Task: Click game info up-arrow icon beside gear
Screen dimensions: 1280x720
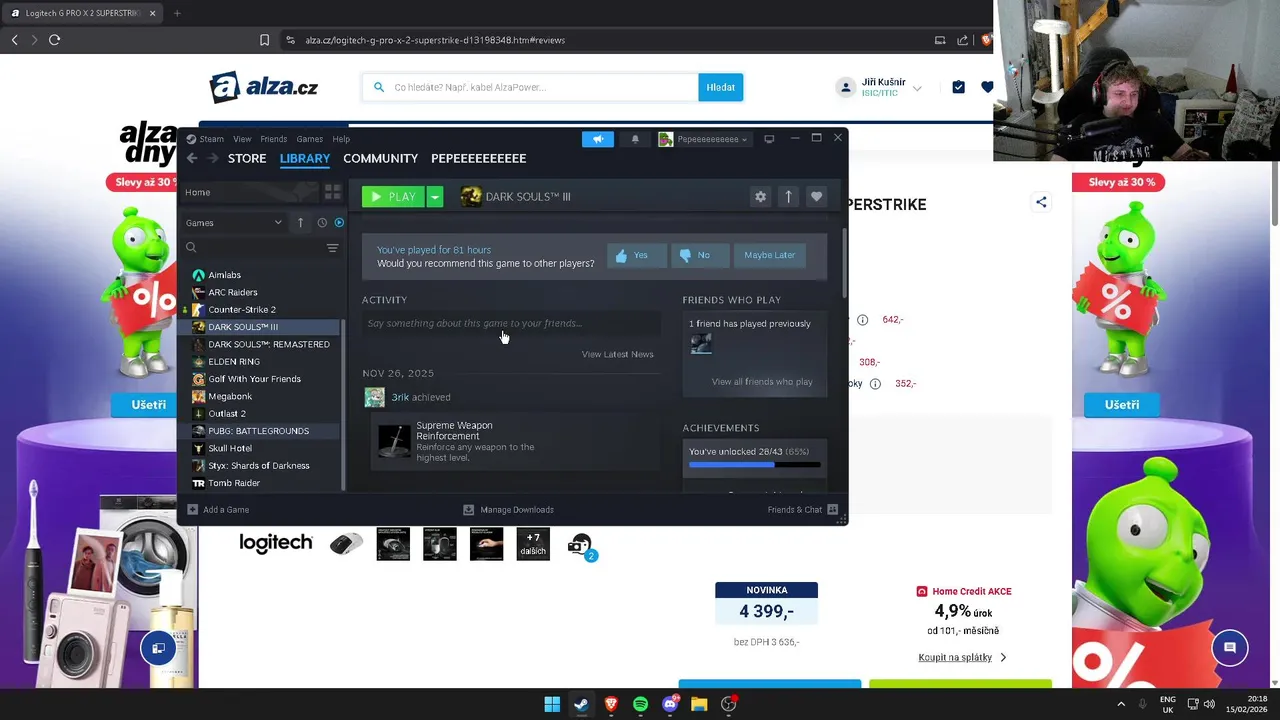Action: click(x=788, y=197)
